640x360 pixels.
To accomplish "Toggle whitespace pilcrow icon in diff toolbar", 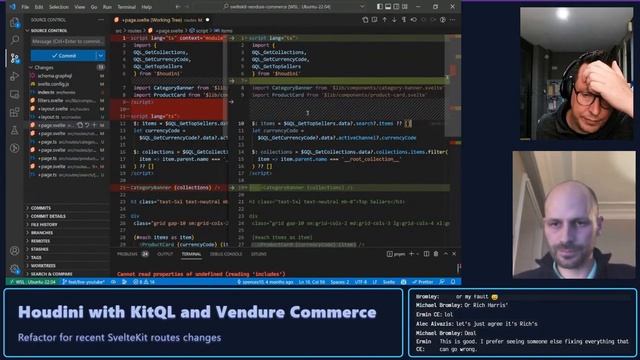I will (404, 20).
